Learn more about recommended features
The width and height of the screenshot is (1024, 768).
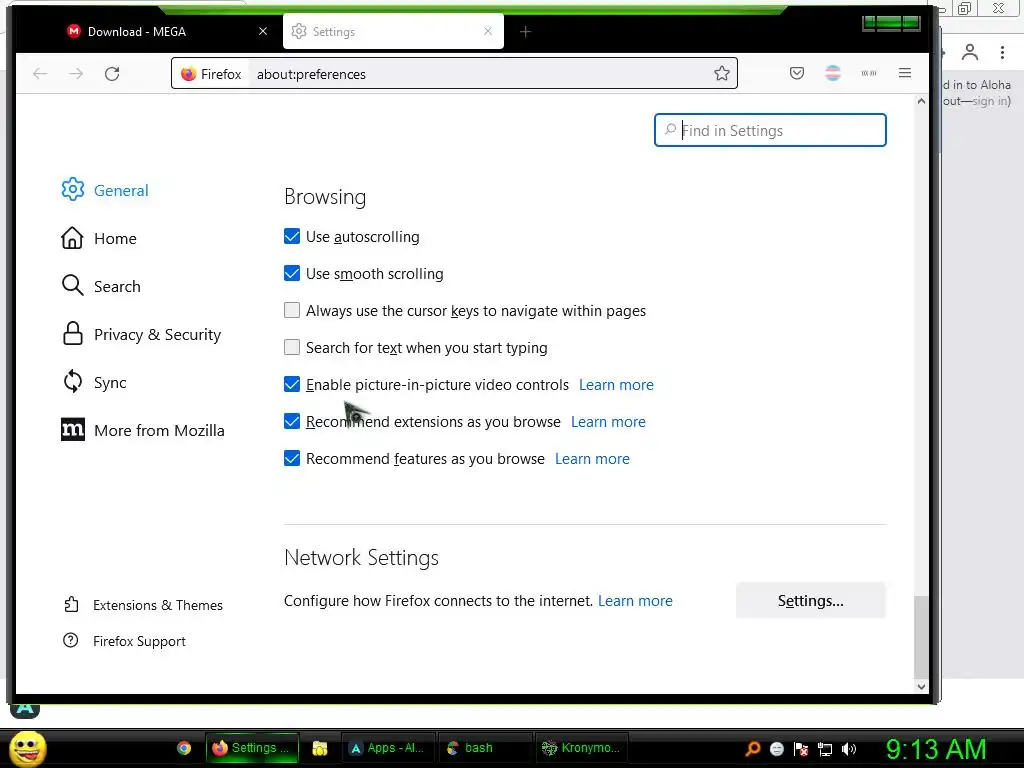[x=592, y=459]
